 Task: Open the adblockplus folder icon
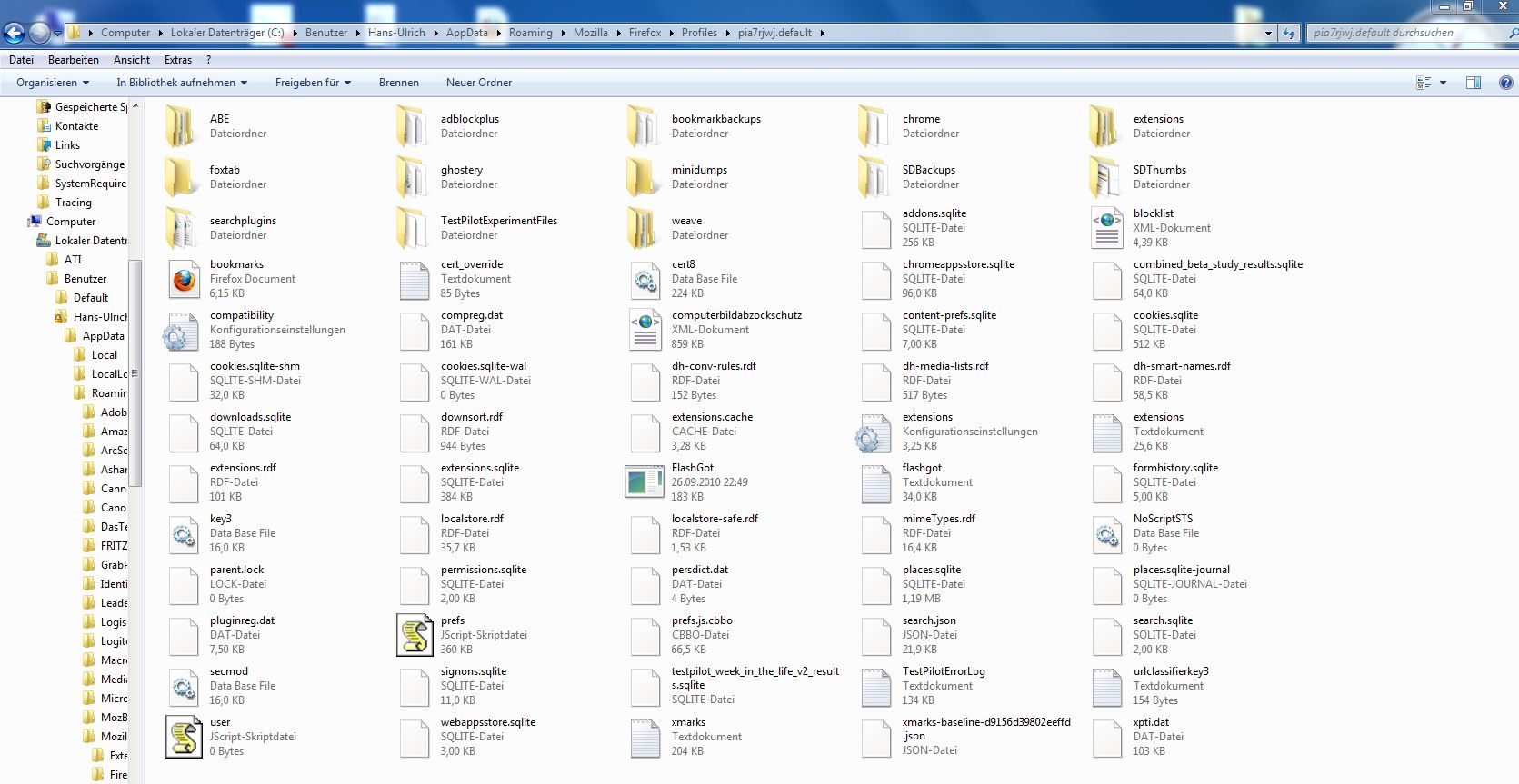[x=411, y=126]
